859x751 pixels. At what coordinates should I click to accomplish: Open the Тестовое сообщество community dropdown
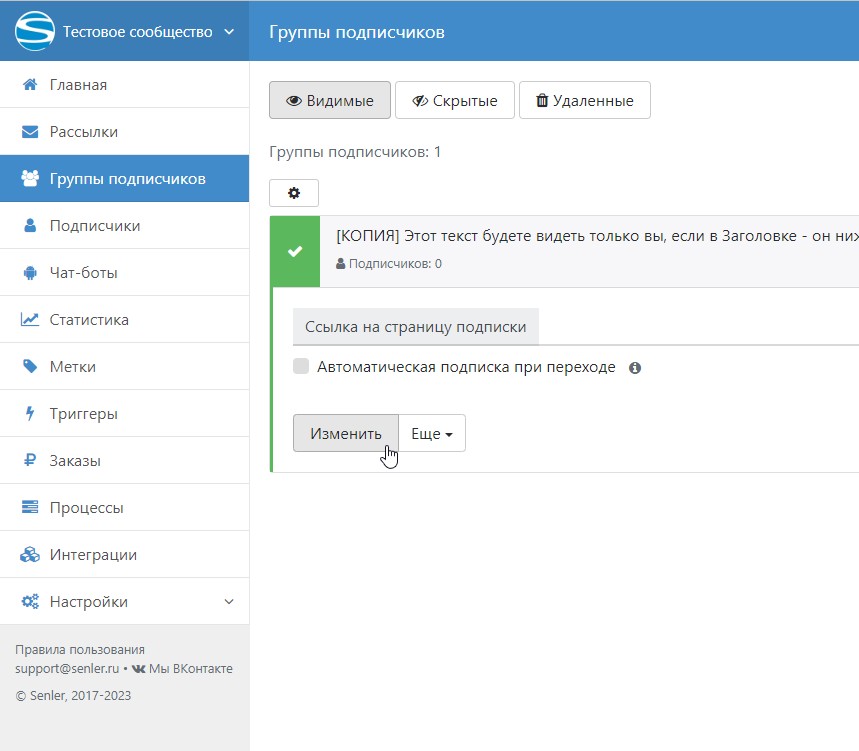coord(229,31)
